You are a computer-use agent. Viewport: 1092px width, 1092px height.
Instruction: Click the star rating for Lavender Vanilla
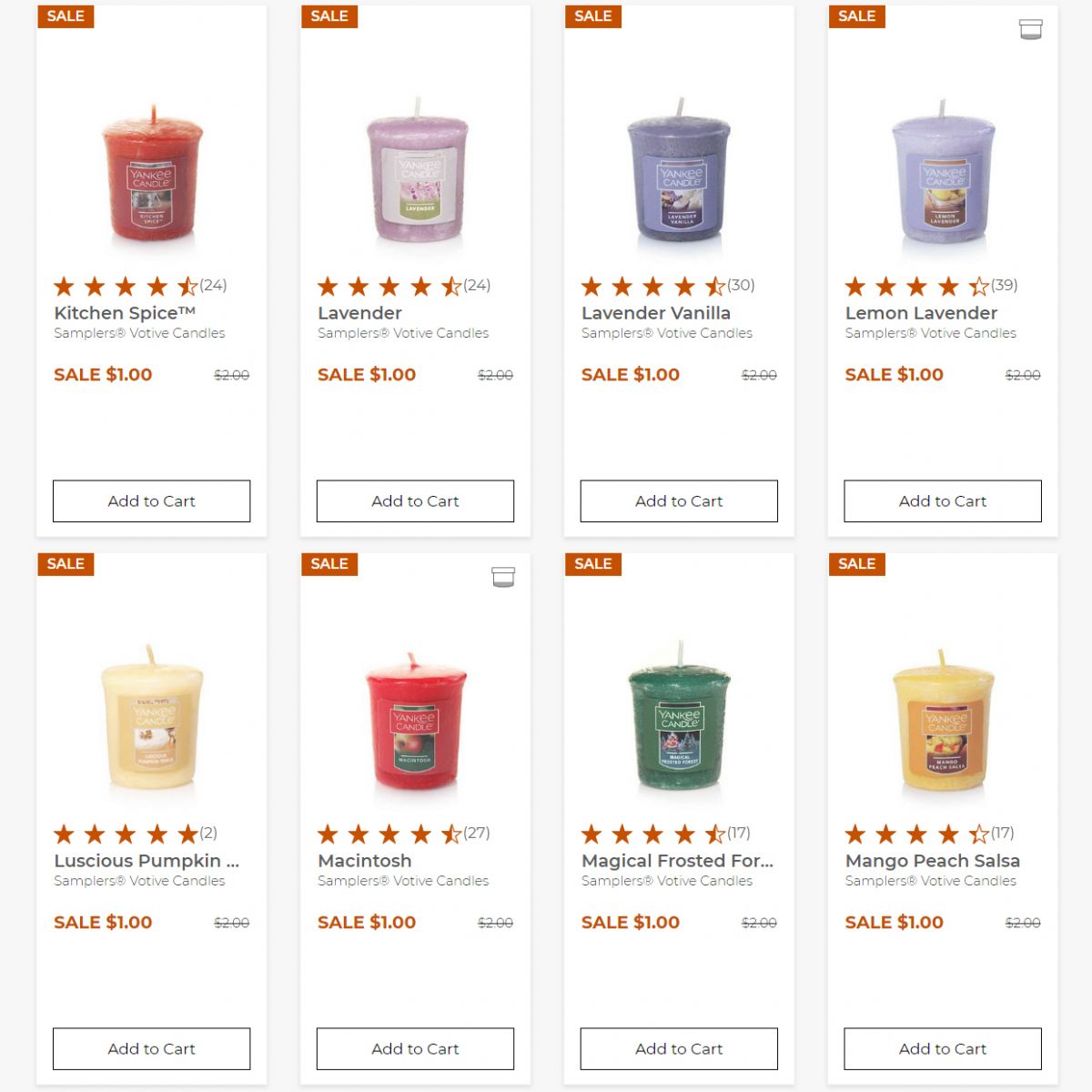653,287
